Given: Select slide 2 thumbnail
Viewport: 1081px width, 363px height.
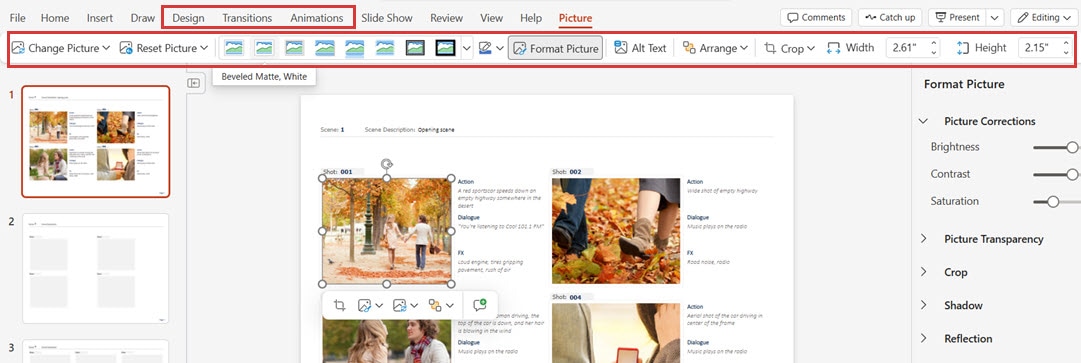Looking at the screenshot, I should pos(96,268).
